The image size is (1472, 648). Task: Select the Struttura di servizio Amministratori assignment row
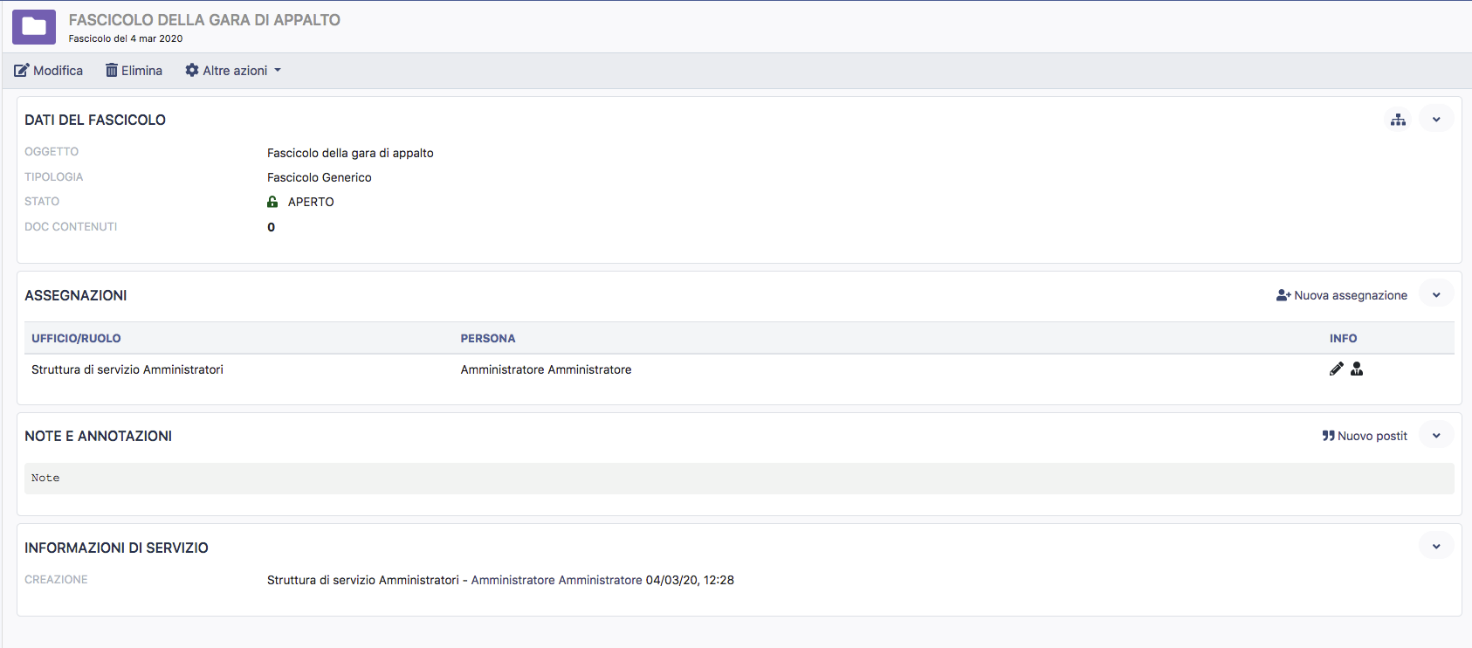click(x=127, y=370)
